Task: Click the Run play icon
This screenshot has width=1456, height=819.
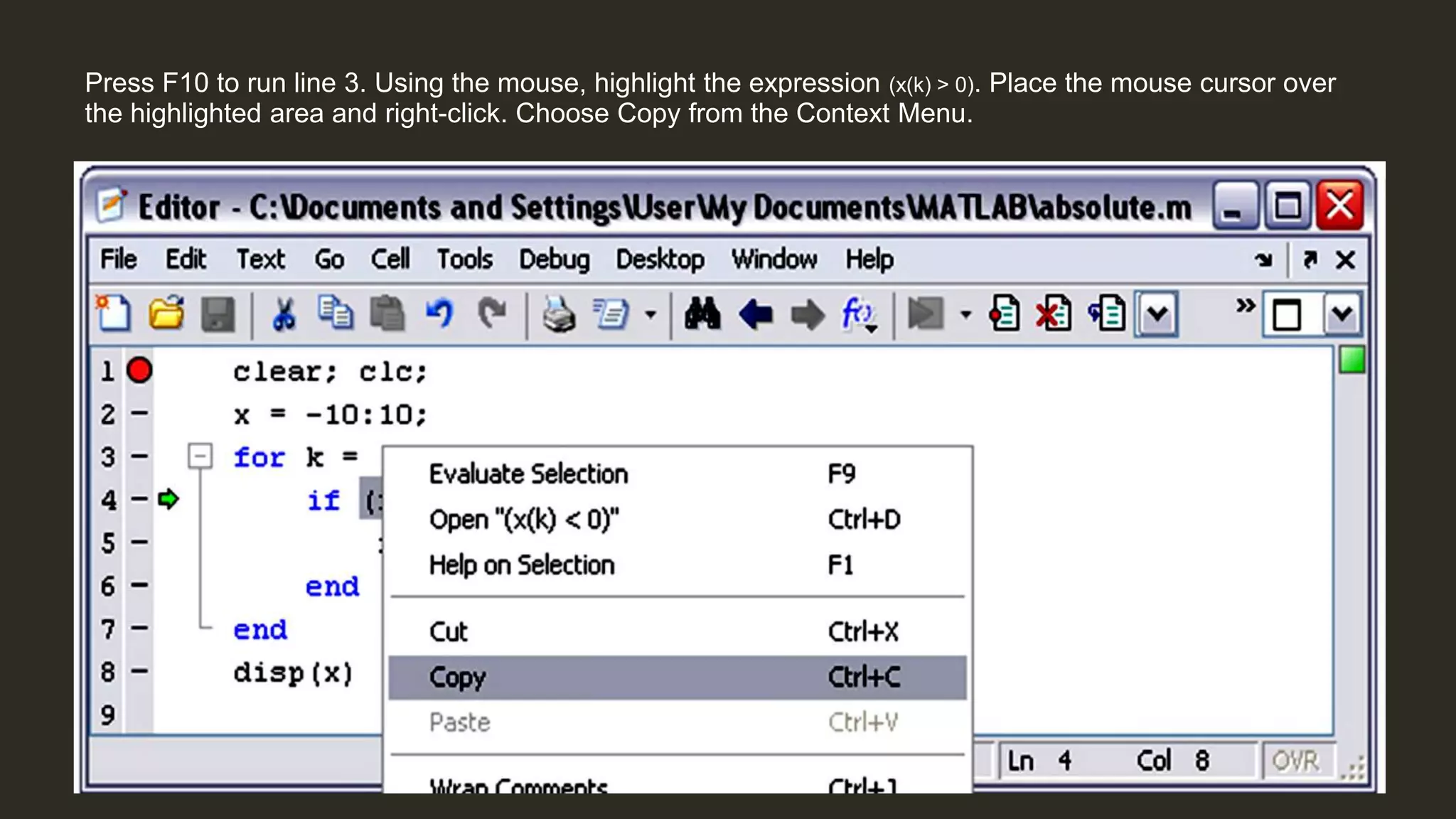Action: (x=925, y=314)
